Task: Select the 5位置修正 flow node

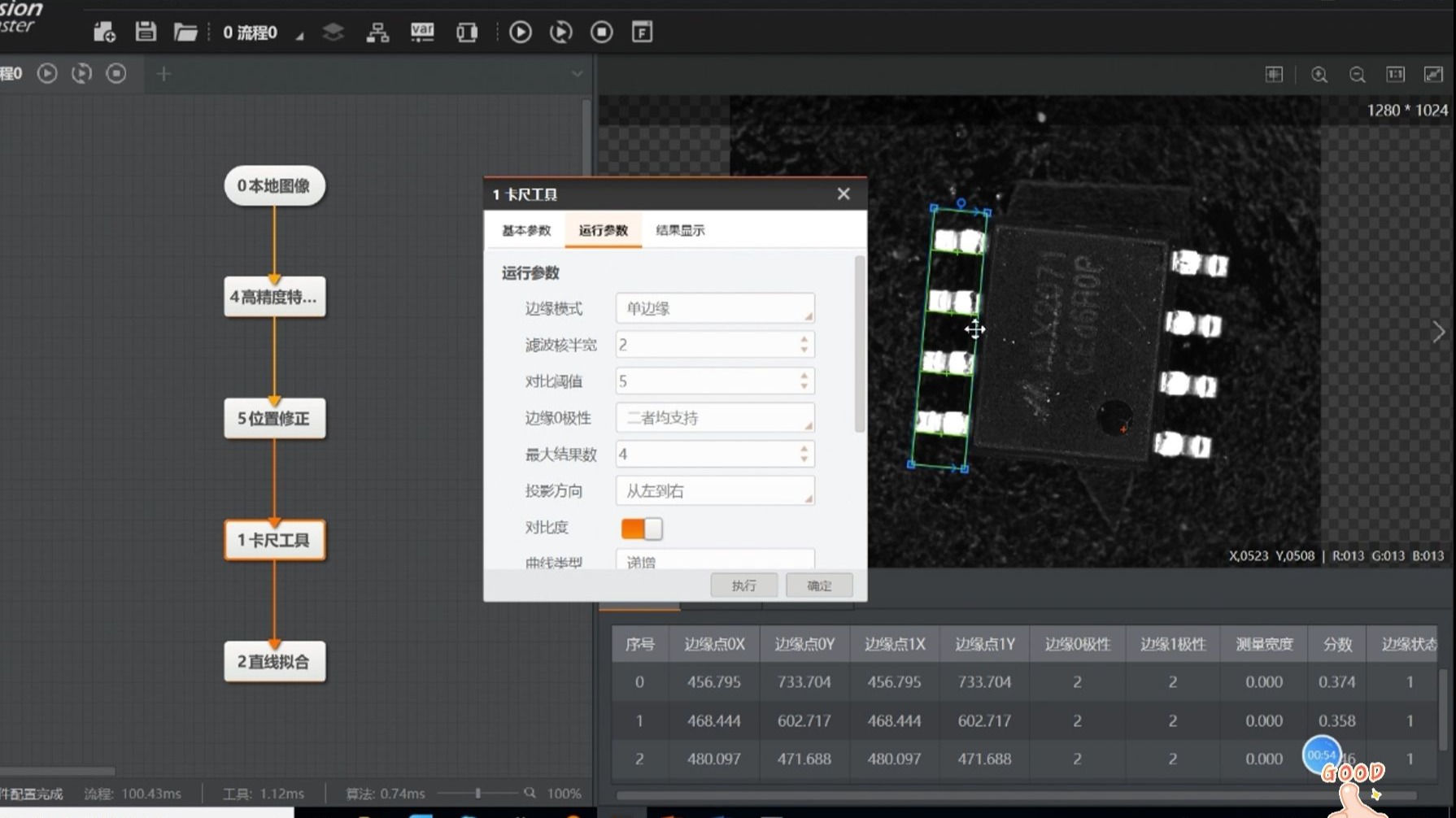Action: point(274,419)
